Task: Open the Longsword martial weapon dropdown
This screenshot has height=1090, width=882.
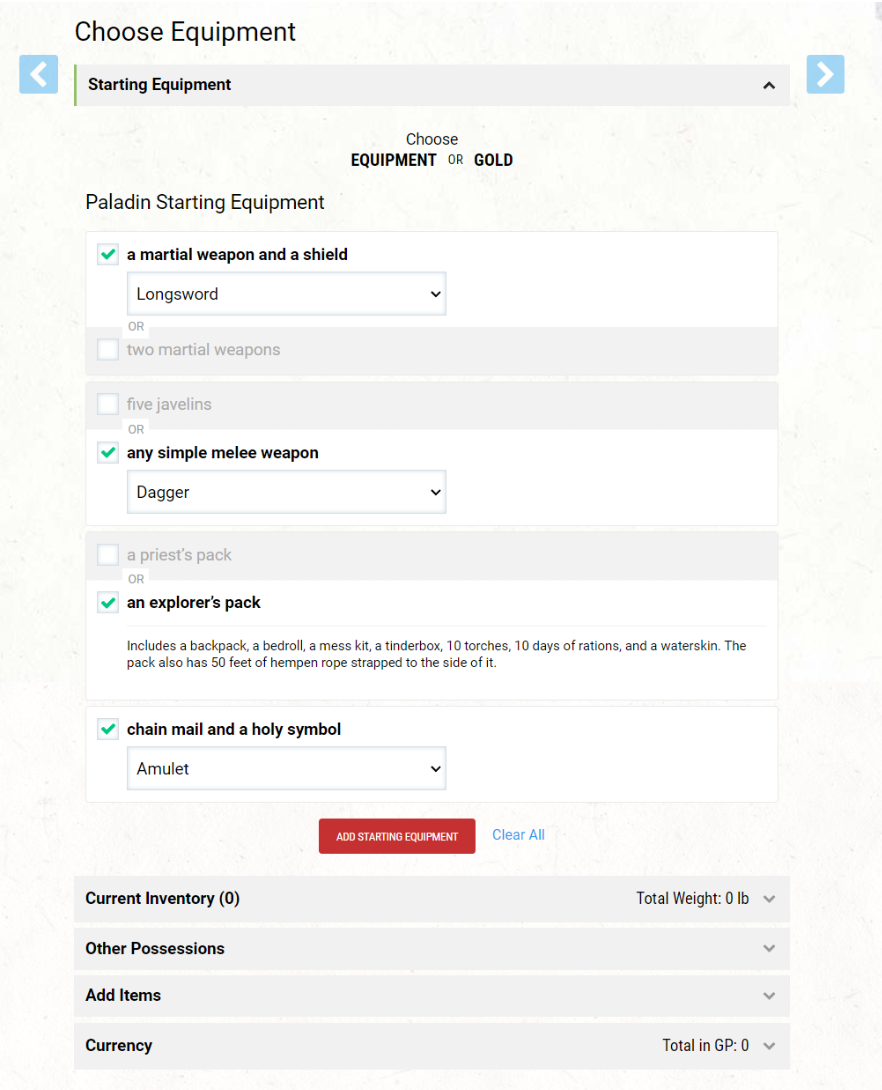Action: (286, 294)
